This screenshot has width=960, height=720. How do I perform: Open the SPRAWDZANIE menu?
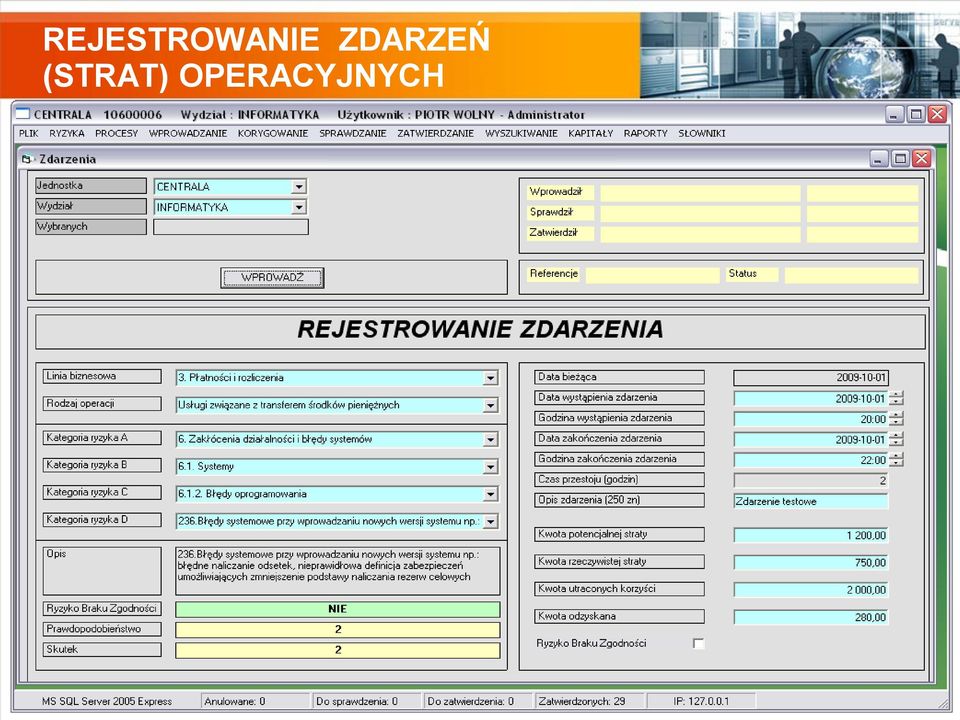coord(353,133)
